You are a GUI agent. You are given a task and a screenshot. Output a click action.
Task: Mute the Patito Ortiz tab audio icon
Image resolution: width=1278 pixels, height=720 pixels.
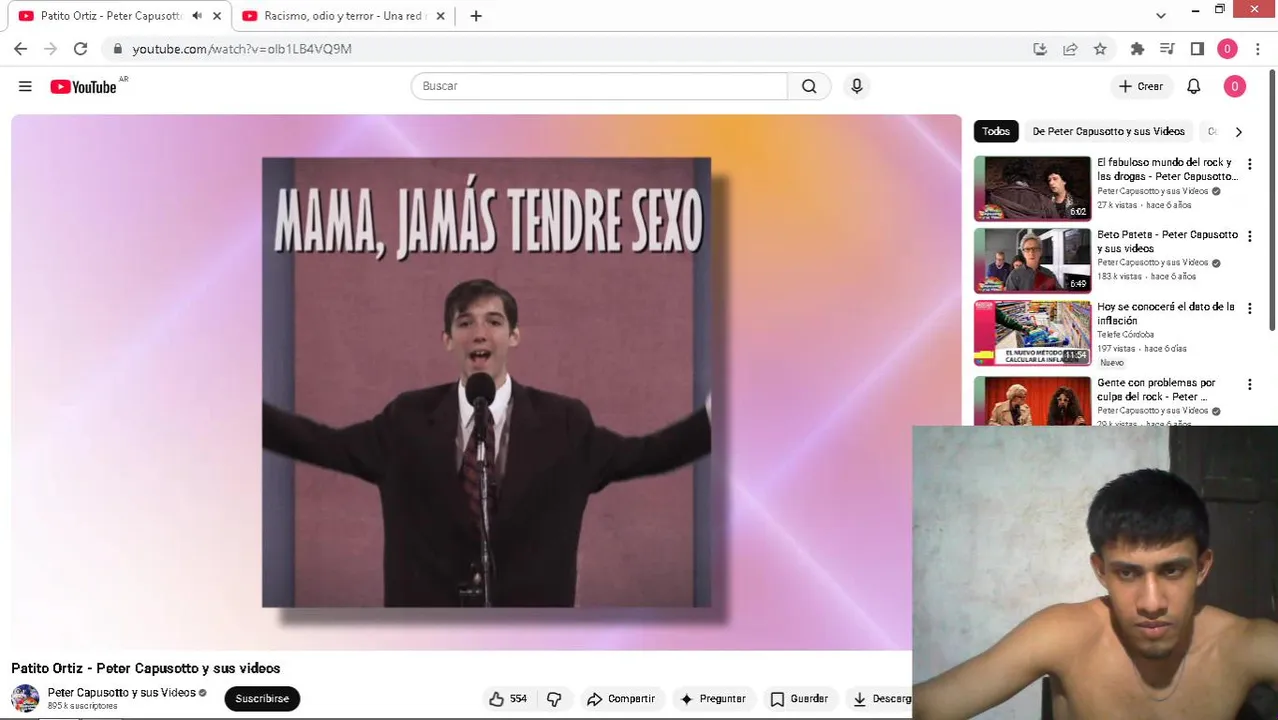coord(197,16)
